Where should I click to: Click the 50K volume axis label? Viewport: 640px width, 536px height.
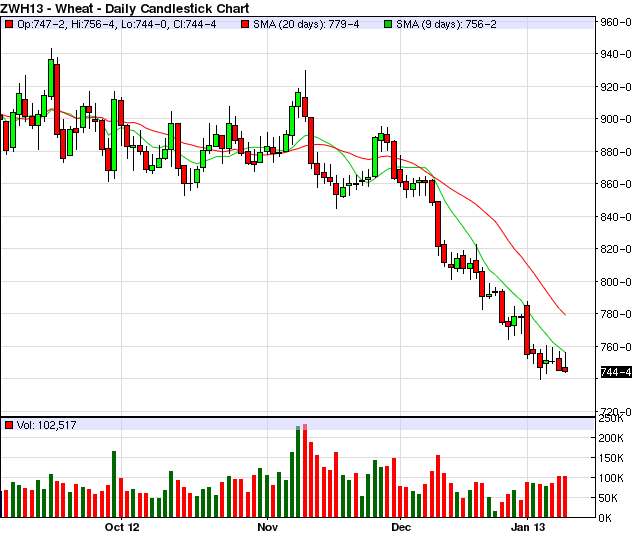(x=611, y=498)
